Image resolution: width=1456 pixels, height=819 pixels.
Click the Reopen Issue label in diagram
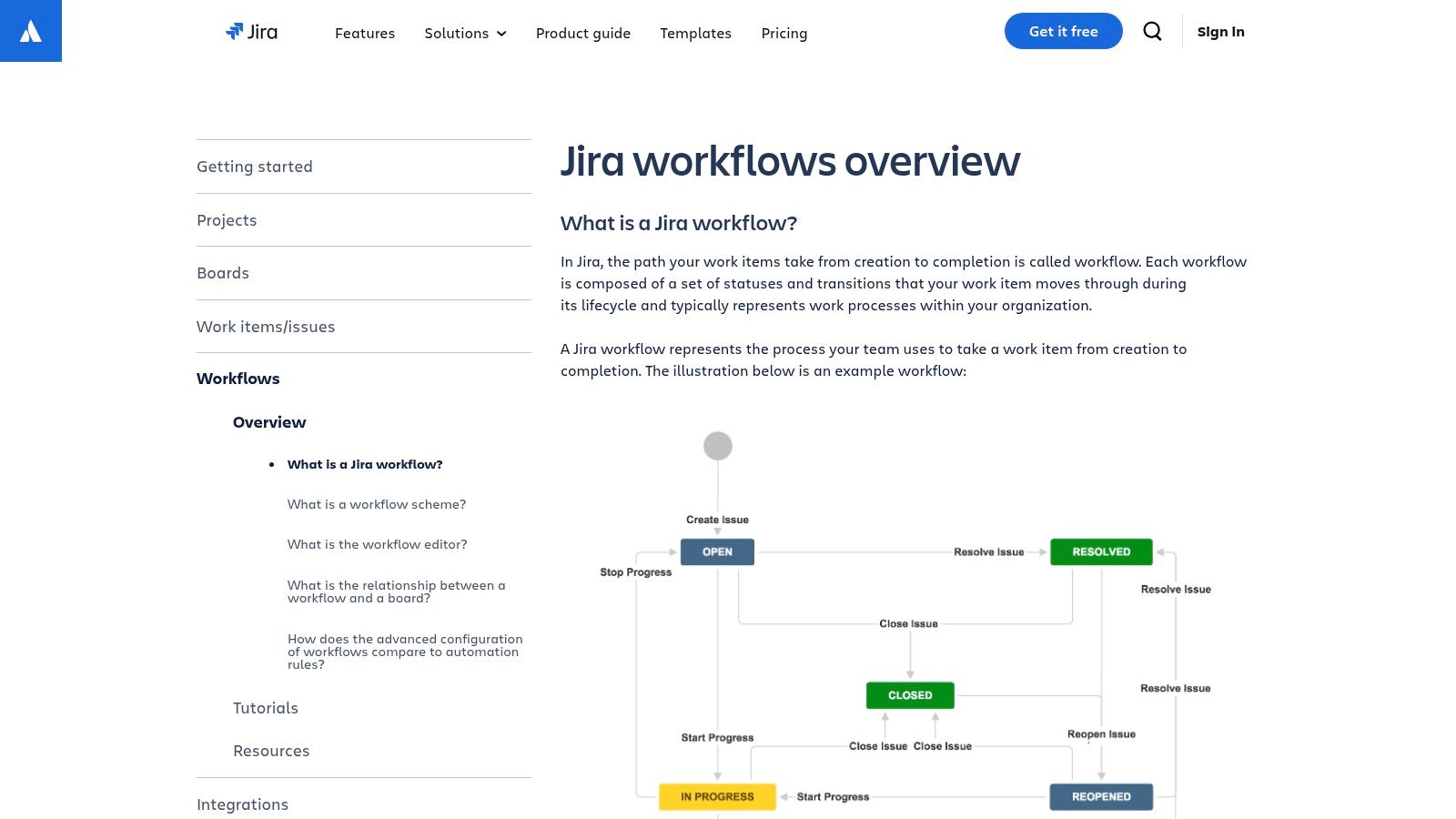[x=1101, y=734]
